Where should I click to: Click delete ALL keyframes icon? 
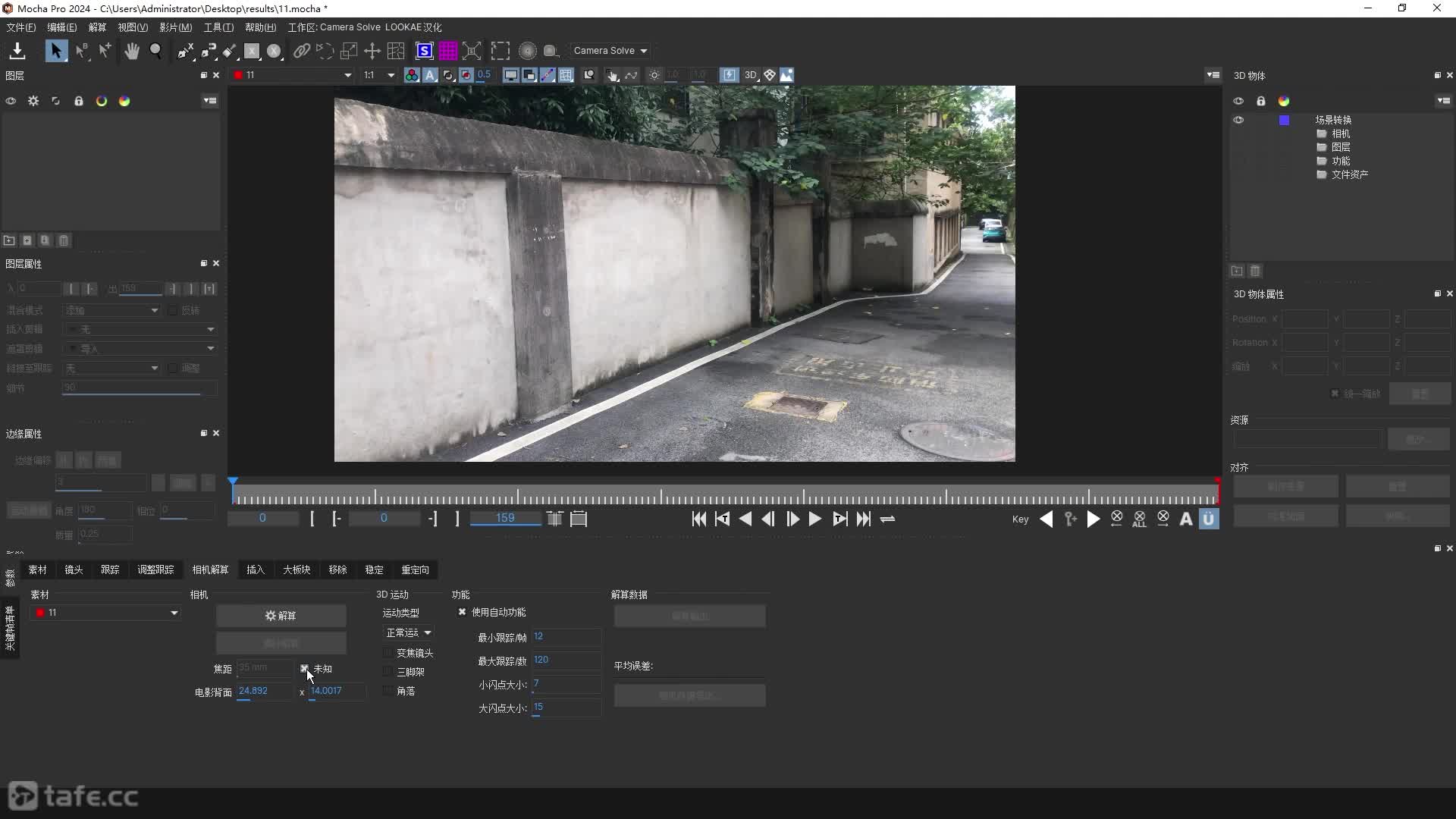coord(1140,519)
